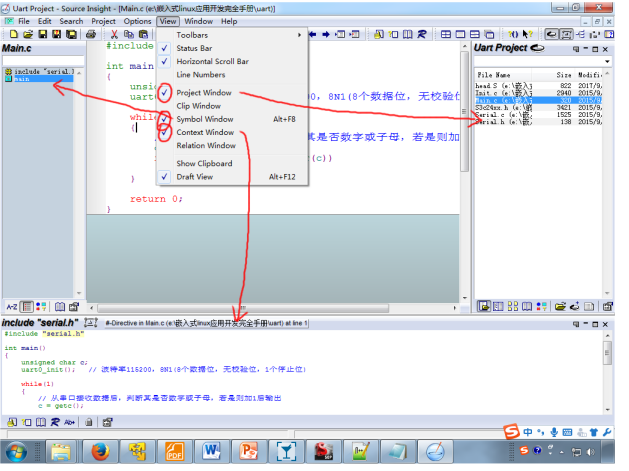Click the editor horizontal scrollbar thumb
The width and height of the screenshot is (629, 471).
pos(243,308)
